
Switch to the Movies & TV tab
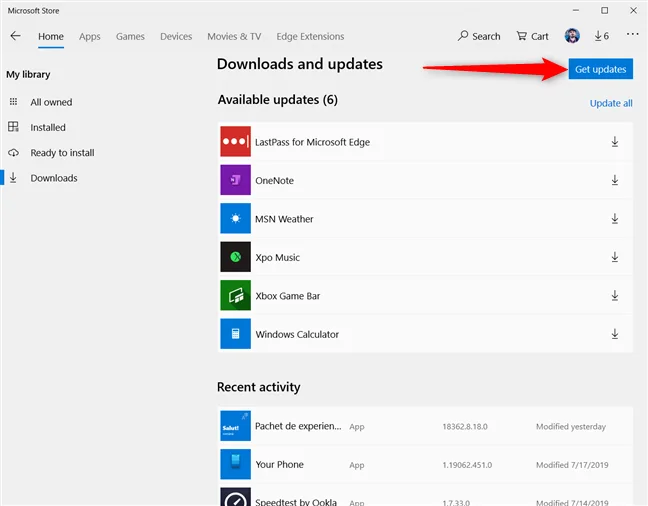[x=234, y=36]
